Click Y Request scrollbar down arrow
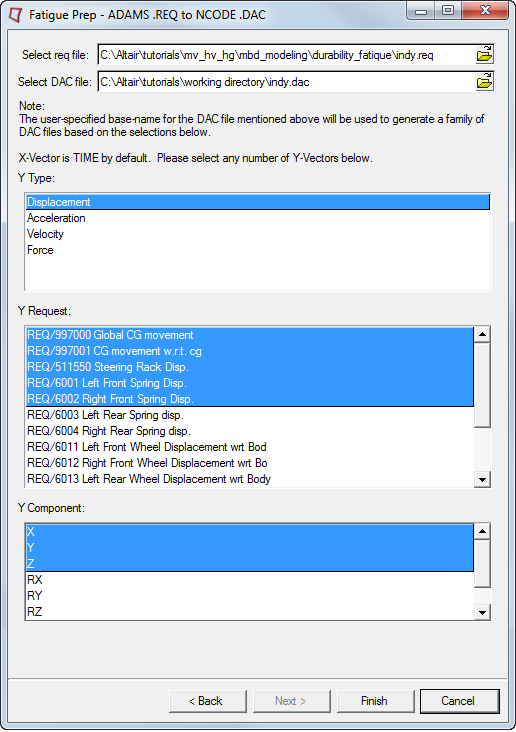The width and height of the screenshot is (516, 732). 482,479
